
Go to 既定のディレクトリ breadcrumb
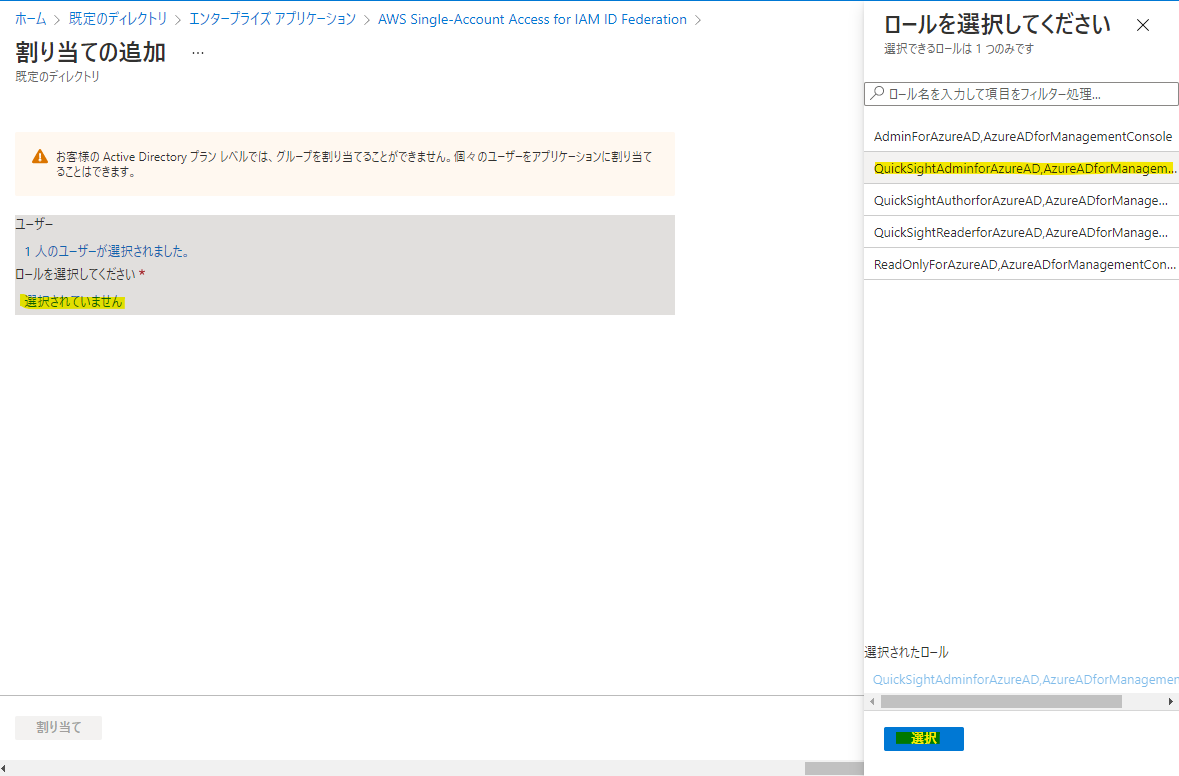[118, 19]
